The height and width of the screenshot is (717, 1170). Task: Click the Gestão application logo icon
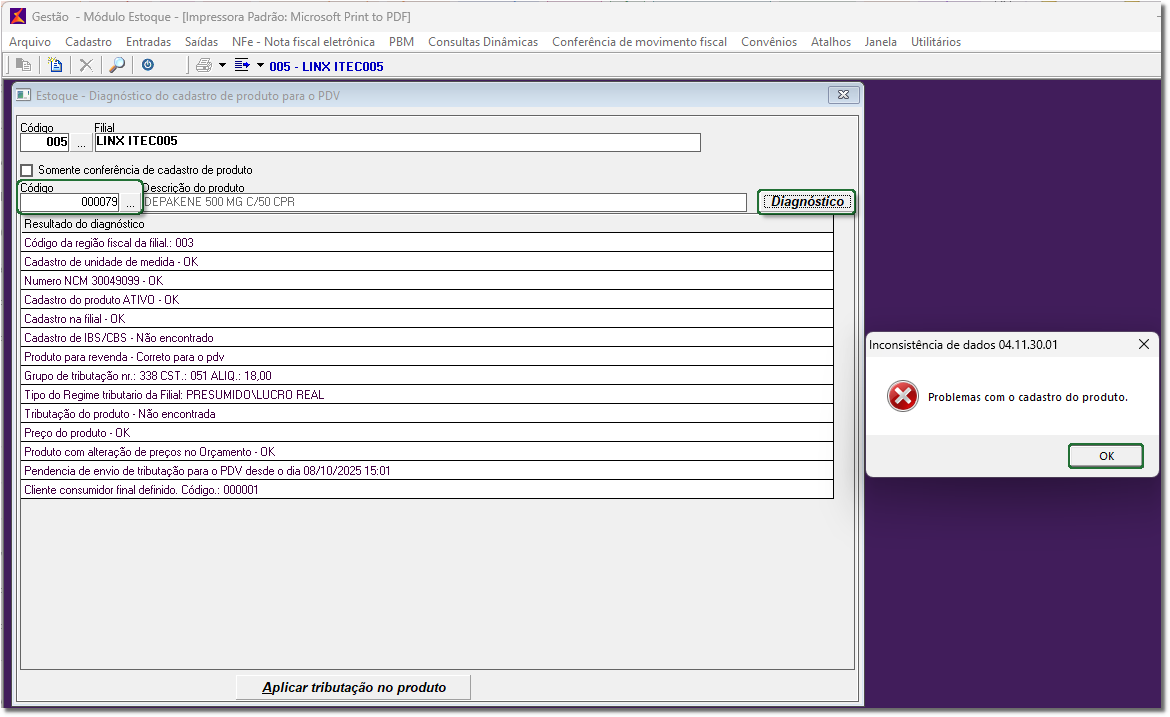coord(18,16)
